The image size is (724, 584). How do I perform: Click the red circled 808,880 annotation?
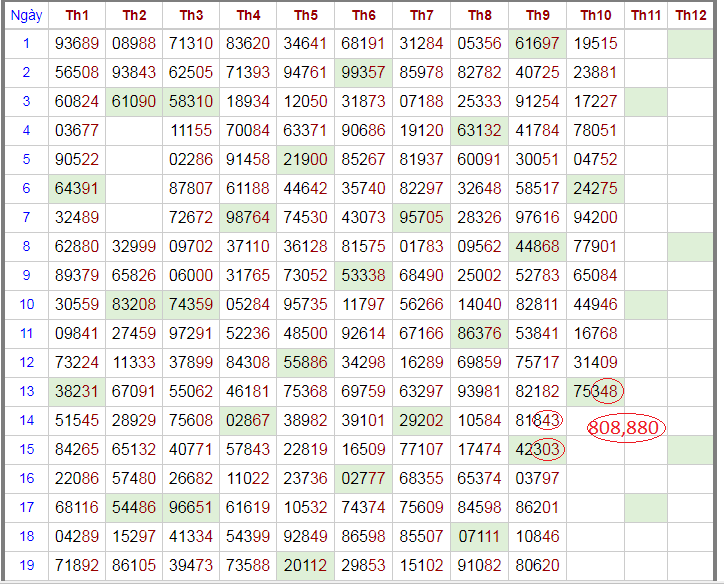point(625,428)
